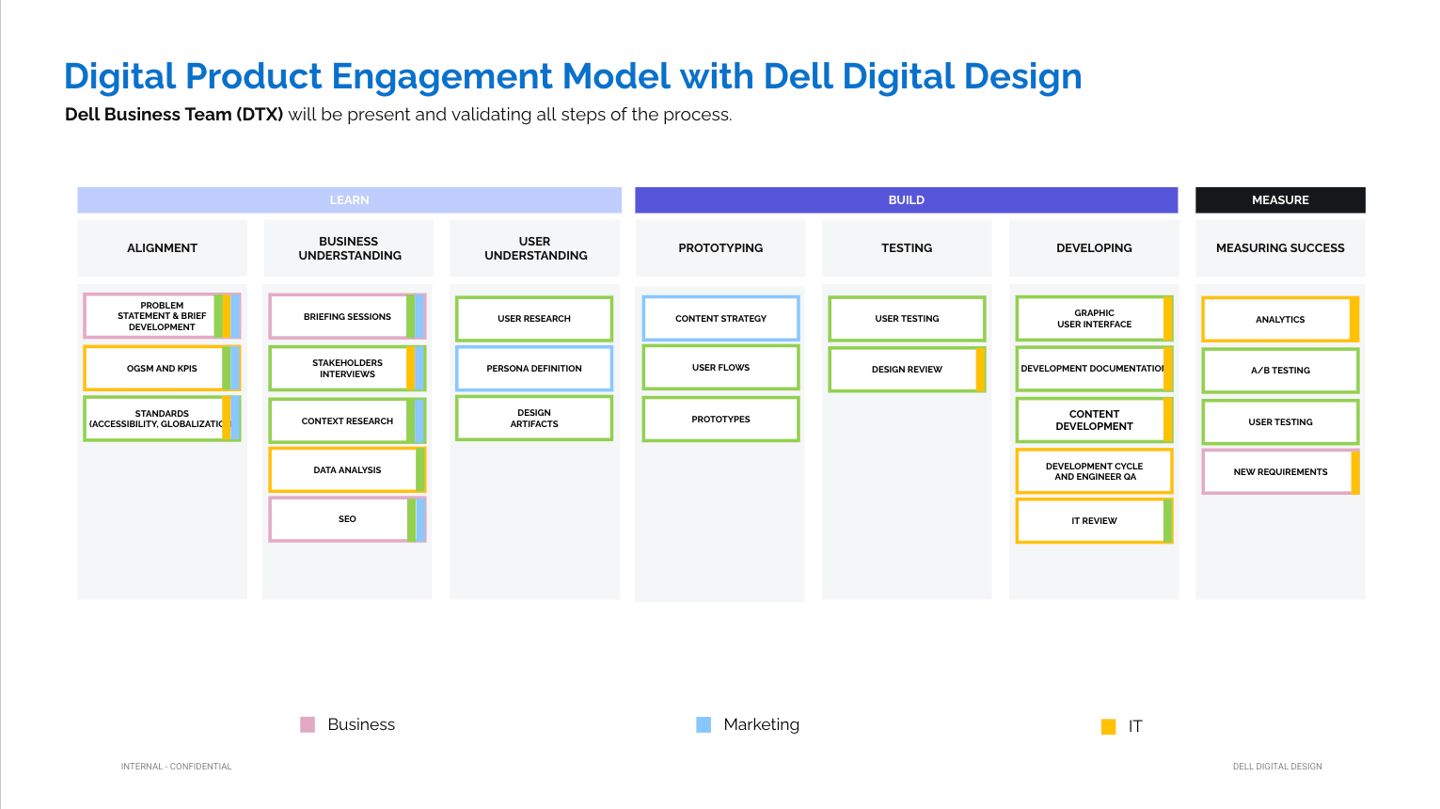Screen dimensions: 1440x809
Task: Click the "Business" legend label
Action: tap(361, 724)
